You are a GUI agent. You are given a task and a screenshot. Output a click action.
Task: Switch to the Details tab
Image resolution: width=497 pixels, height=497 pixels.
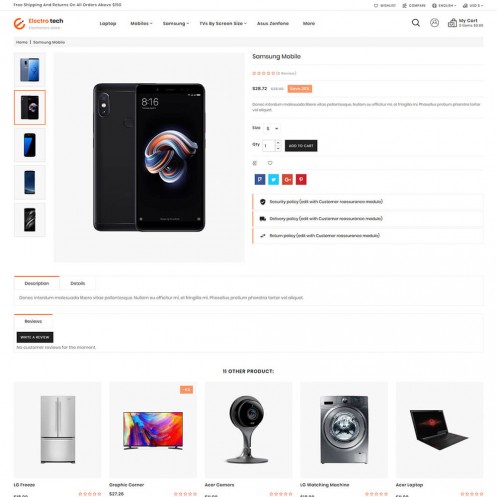pyautogui.click(x=78, y=283)
